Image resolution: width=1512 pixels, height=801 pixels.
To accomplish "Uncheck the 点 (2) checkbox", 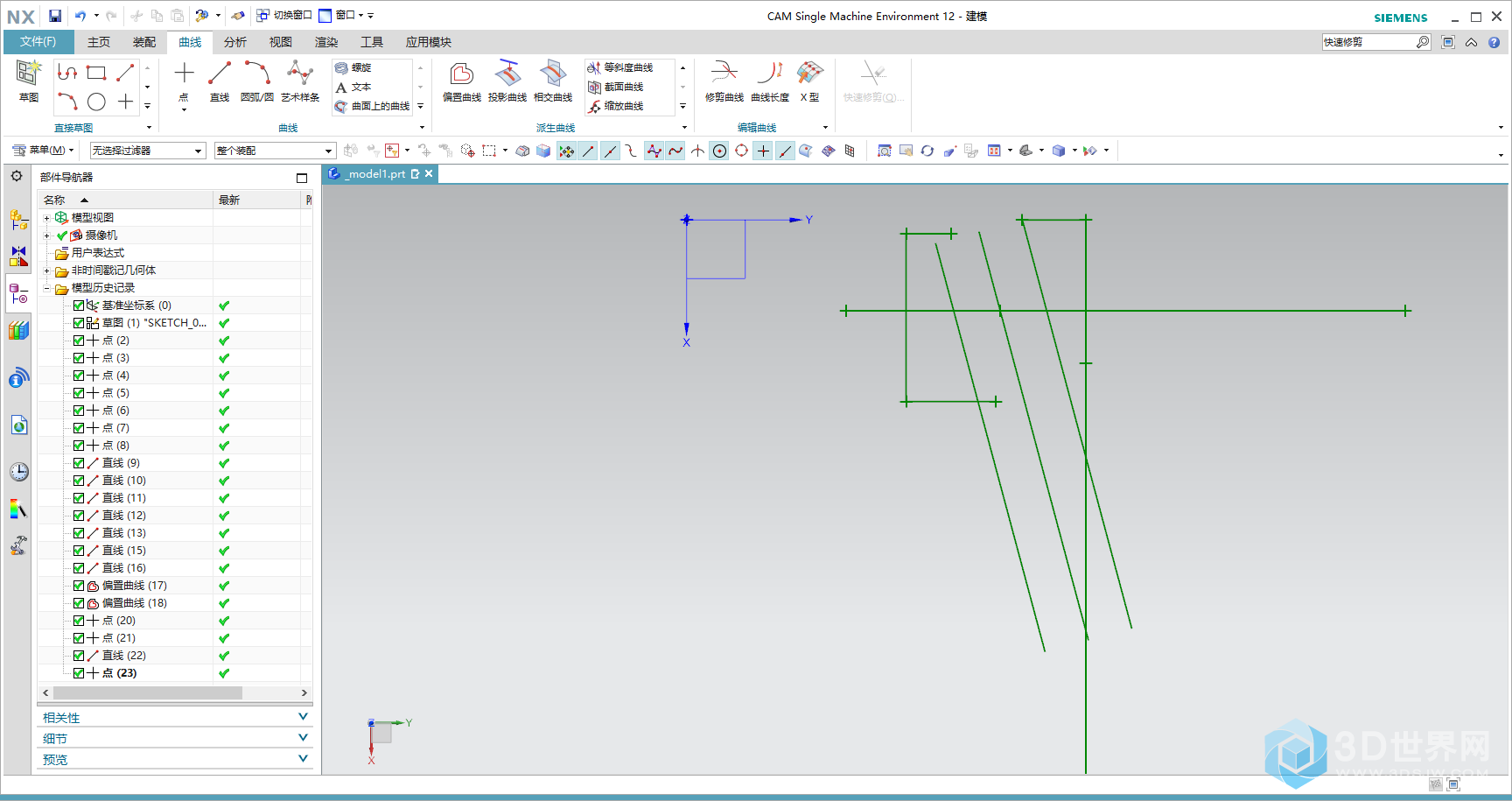I will [x=79, y=341].
